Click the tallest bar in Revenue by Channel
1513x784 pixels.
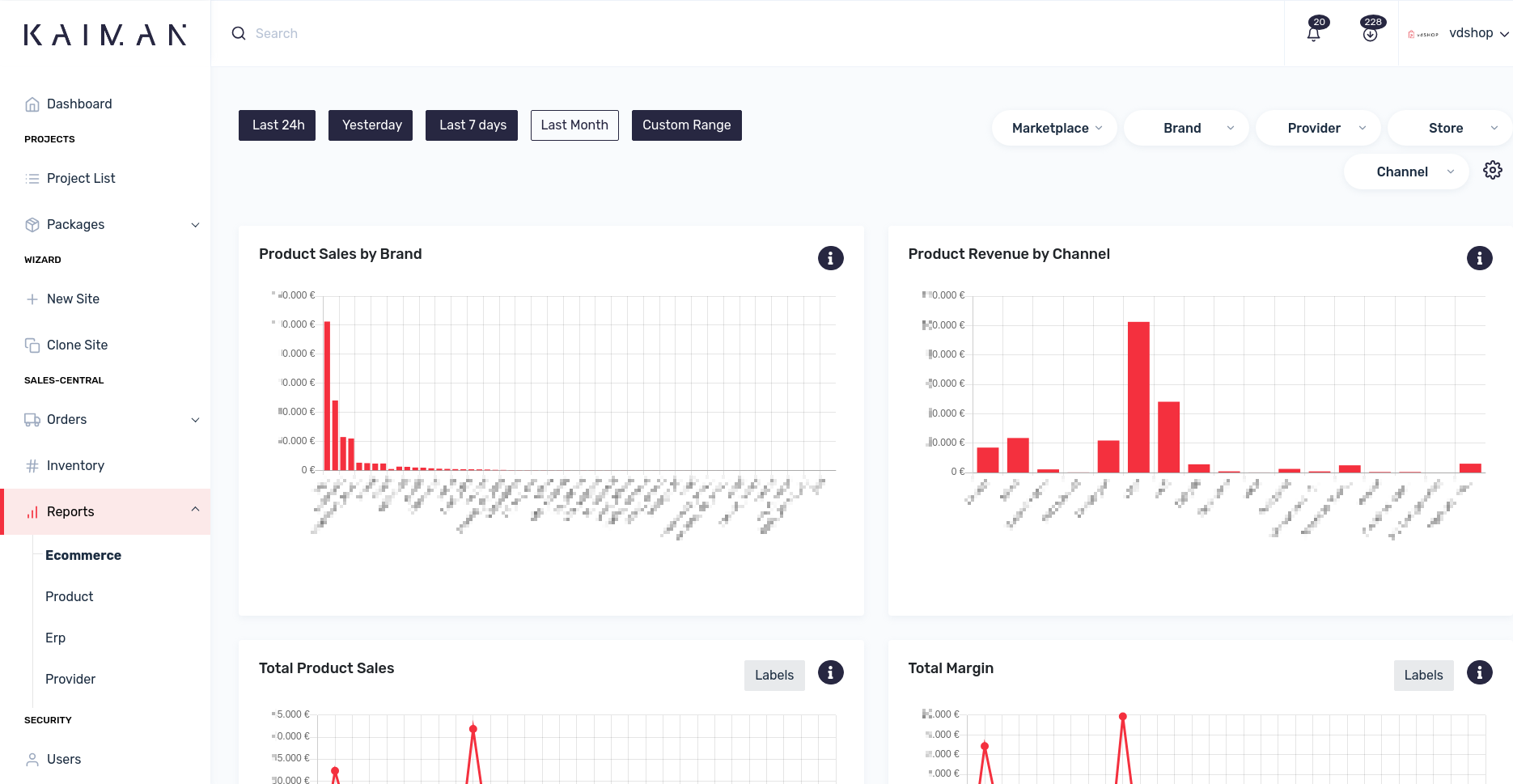click(1138, 396)
